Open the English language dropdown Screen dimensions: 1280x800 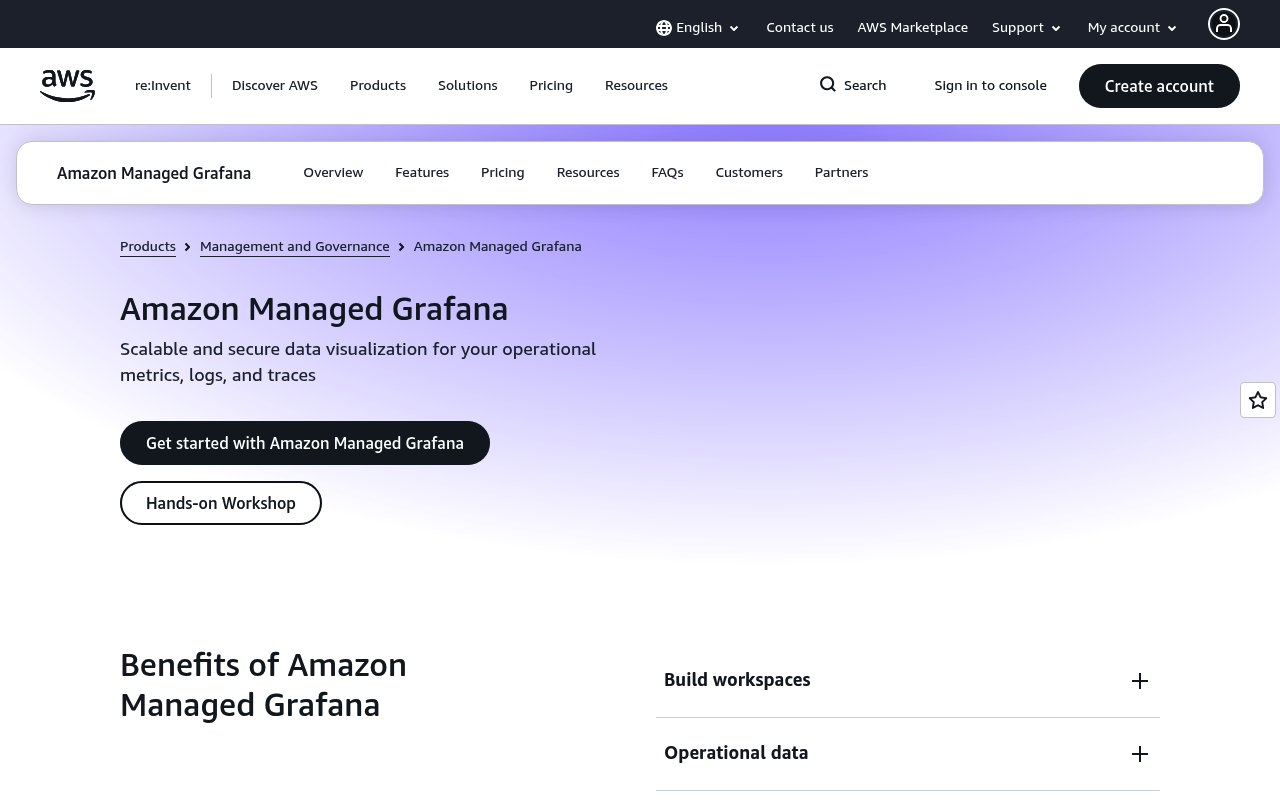(x=698, y=28)
